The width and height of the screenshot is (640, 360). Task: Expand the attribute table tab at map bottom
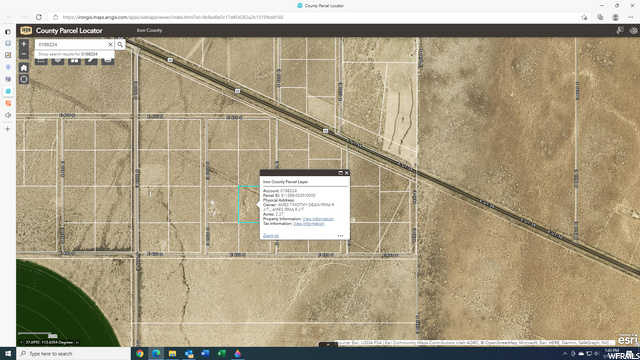[x=328, y=344]
